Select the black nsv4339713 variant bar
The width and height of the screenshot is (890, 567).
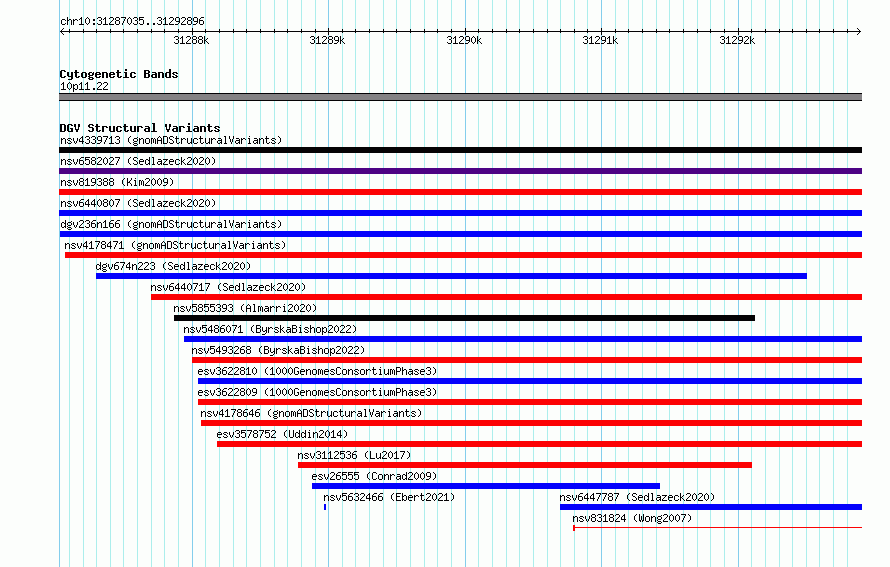[460, 150]
